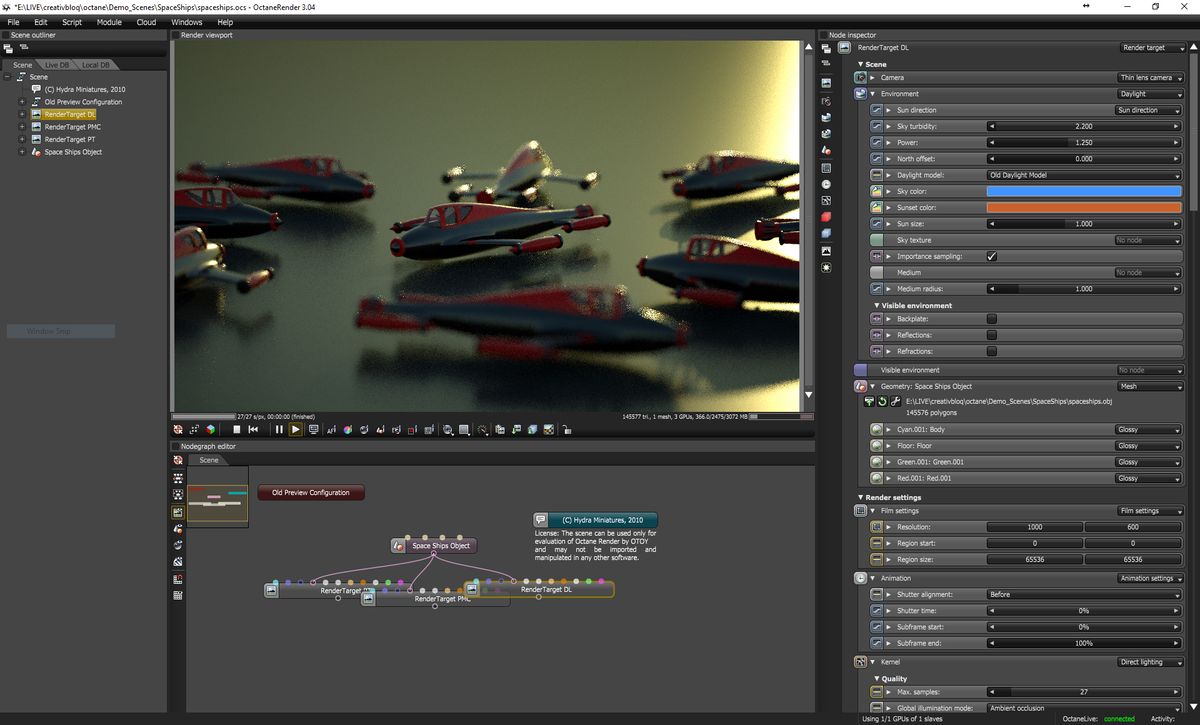Resume rendering with the play icon

click(x=295, y=429)
